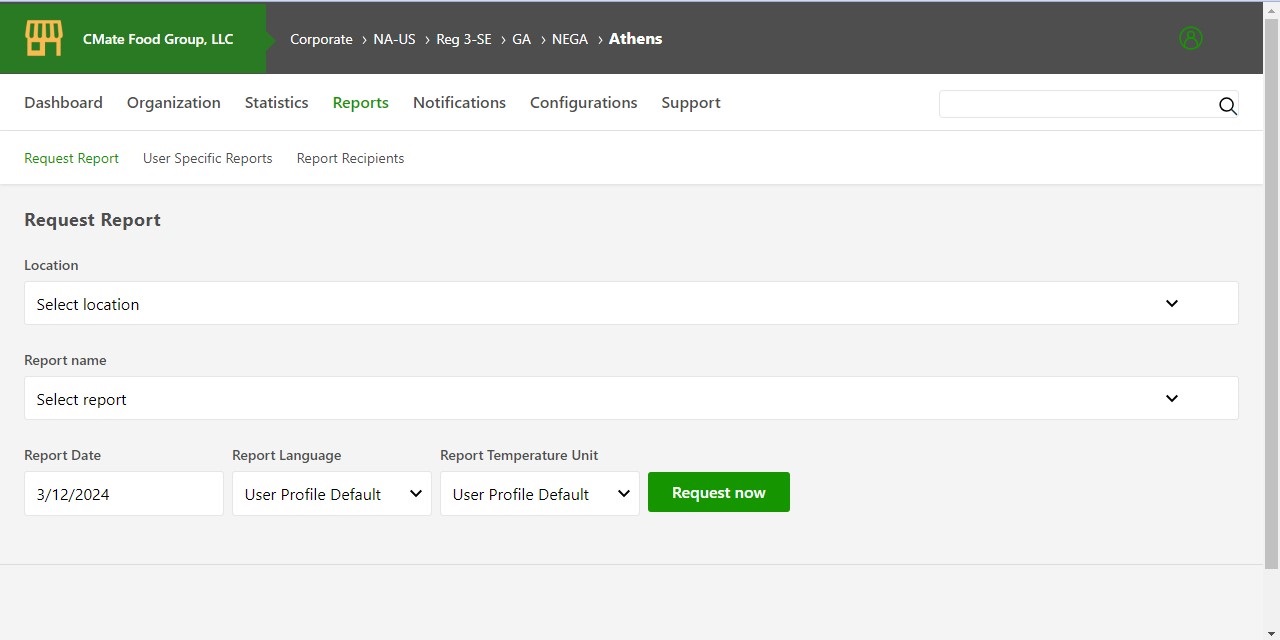The width and height of the screenshot is (1280, 640).
Task: Open the Report Language dropdown
Action: 331,493
